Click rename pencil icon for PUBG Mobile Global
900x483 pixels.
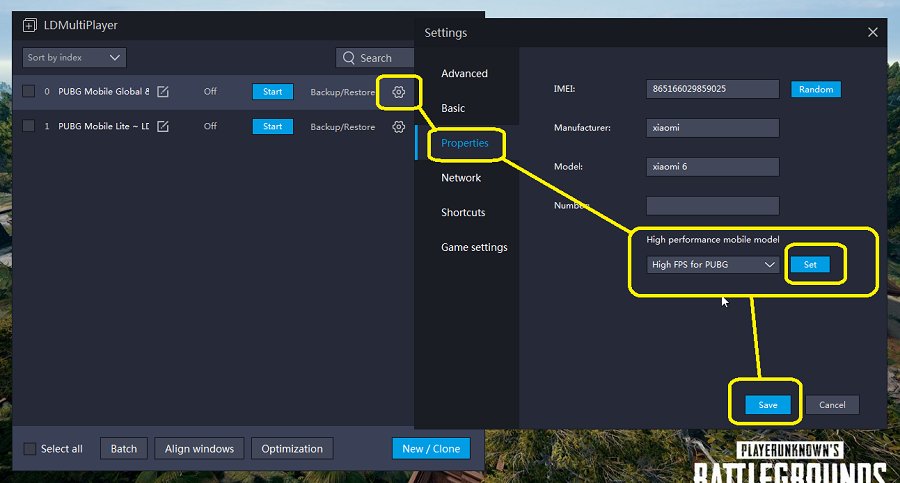coord(163,92)
